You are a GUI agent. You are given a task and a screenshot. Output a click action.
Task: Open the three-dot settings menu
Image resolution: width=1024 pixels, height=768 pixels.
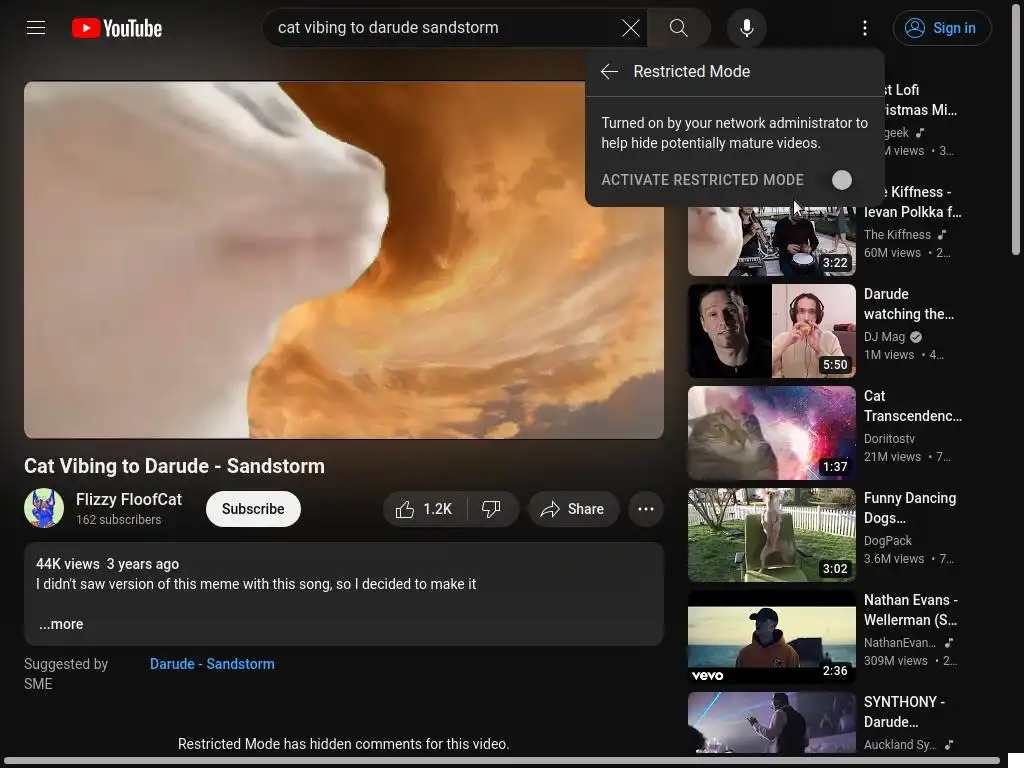tap(865, 27)
